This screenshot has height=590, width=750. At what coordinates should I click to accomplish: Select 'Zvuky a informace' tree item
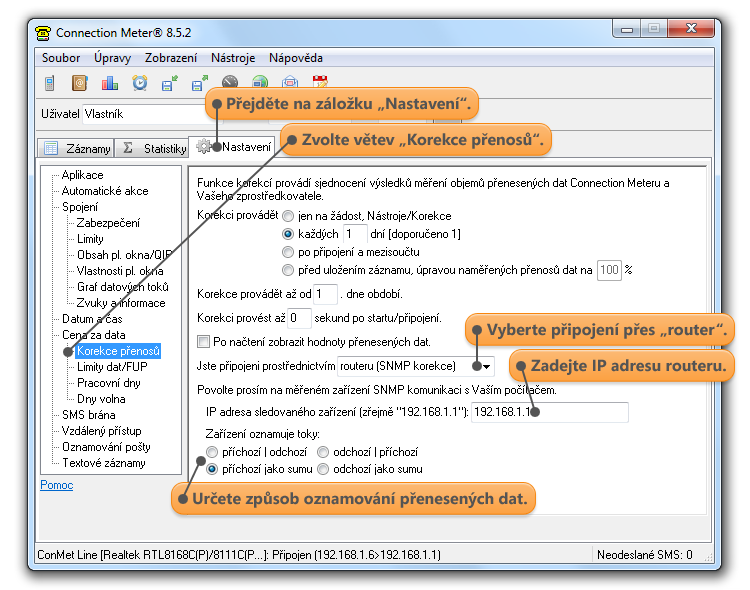(x=121, y=303)
